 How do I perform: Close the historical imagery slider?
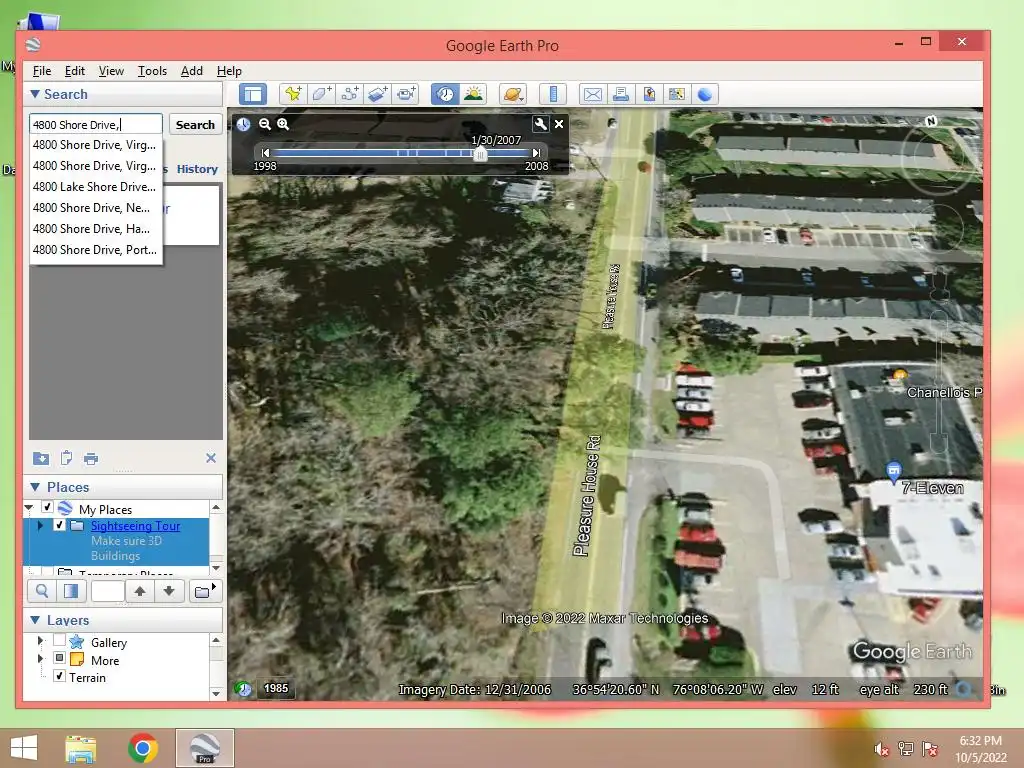[x=559, y=123]
